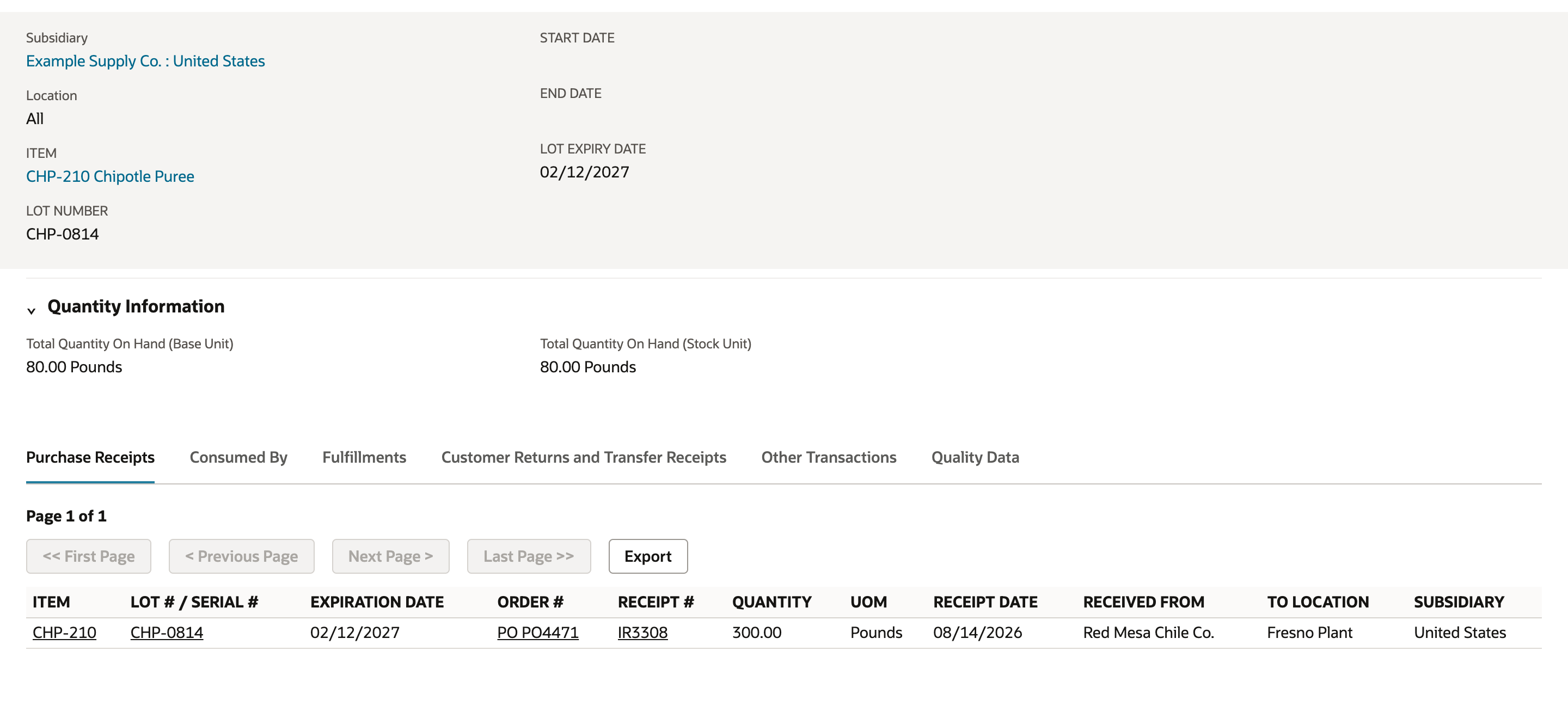The image size is (1568, 712).
Task: Open item receipt IR3308
Action: coord(643,633)
